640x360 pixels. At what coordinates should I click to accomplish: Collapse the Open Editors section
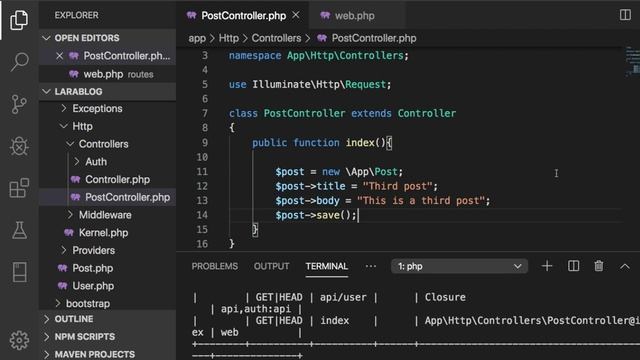coord(46,38)
